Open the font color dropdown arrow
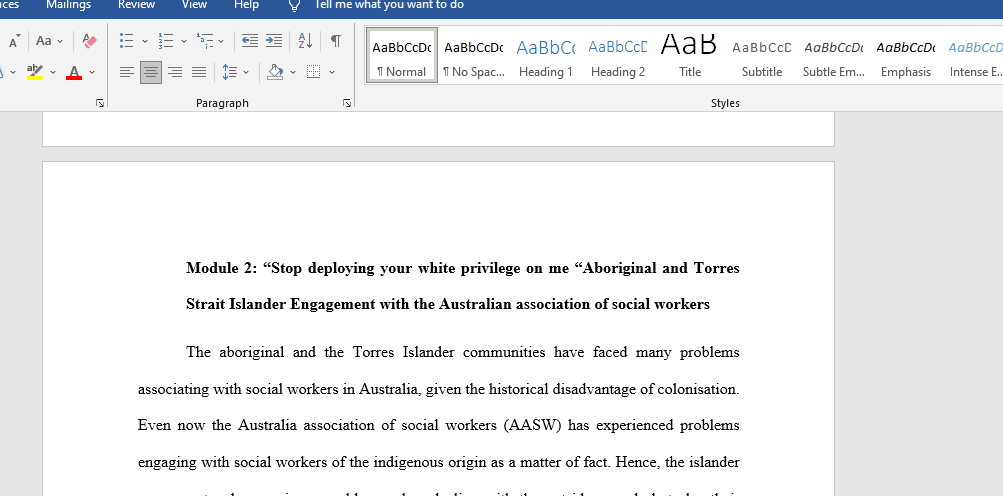Viewport: 1003px width, 496px height. (x=92, y=72)
